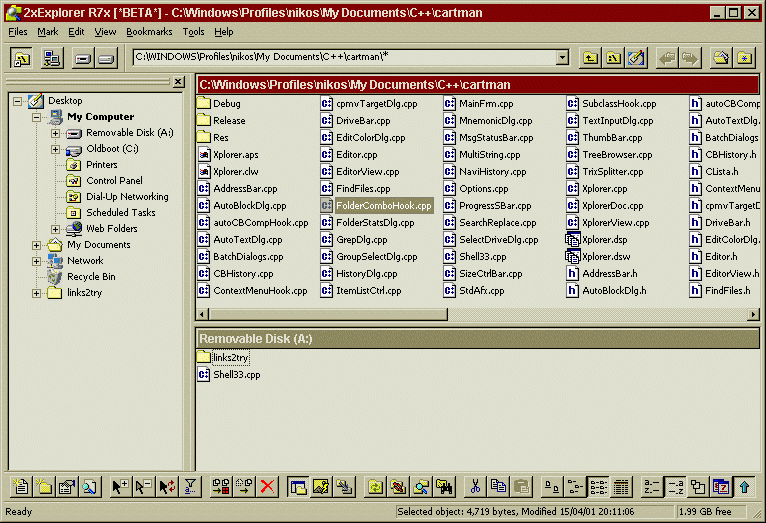Image resolution: width=766 pixels, height=523 pixels.
Task: Open the Tools menu
Action: pyautogui.click(x=193, y=32)
